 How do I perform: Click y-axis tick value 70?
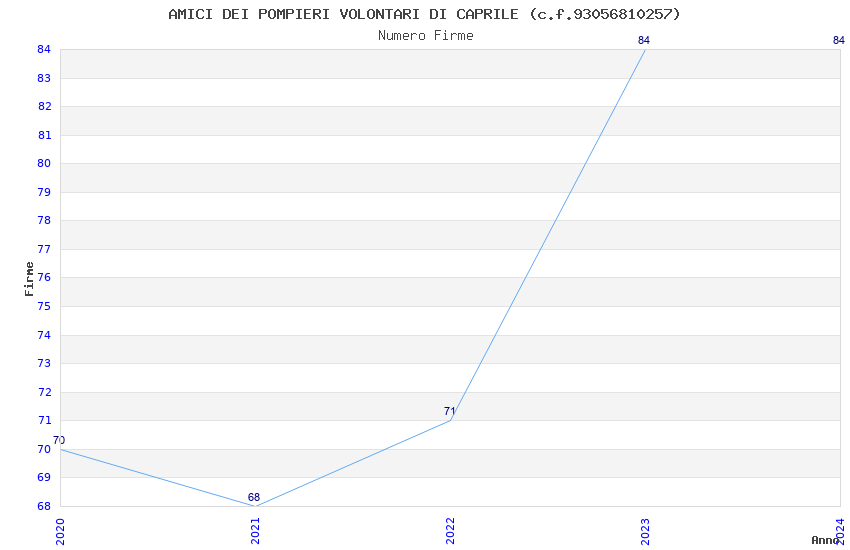44,449
